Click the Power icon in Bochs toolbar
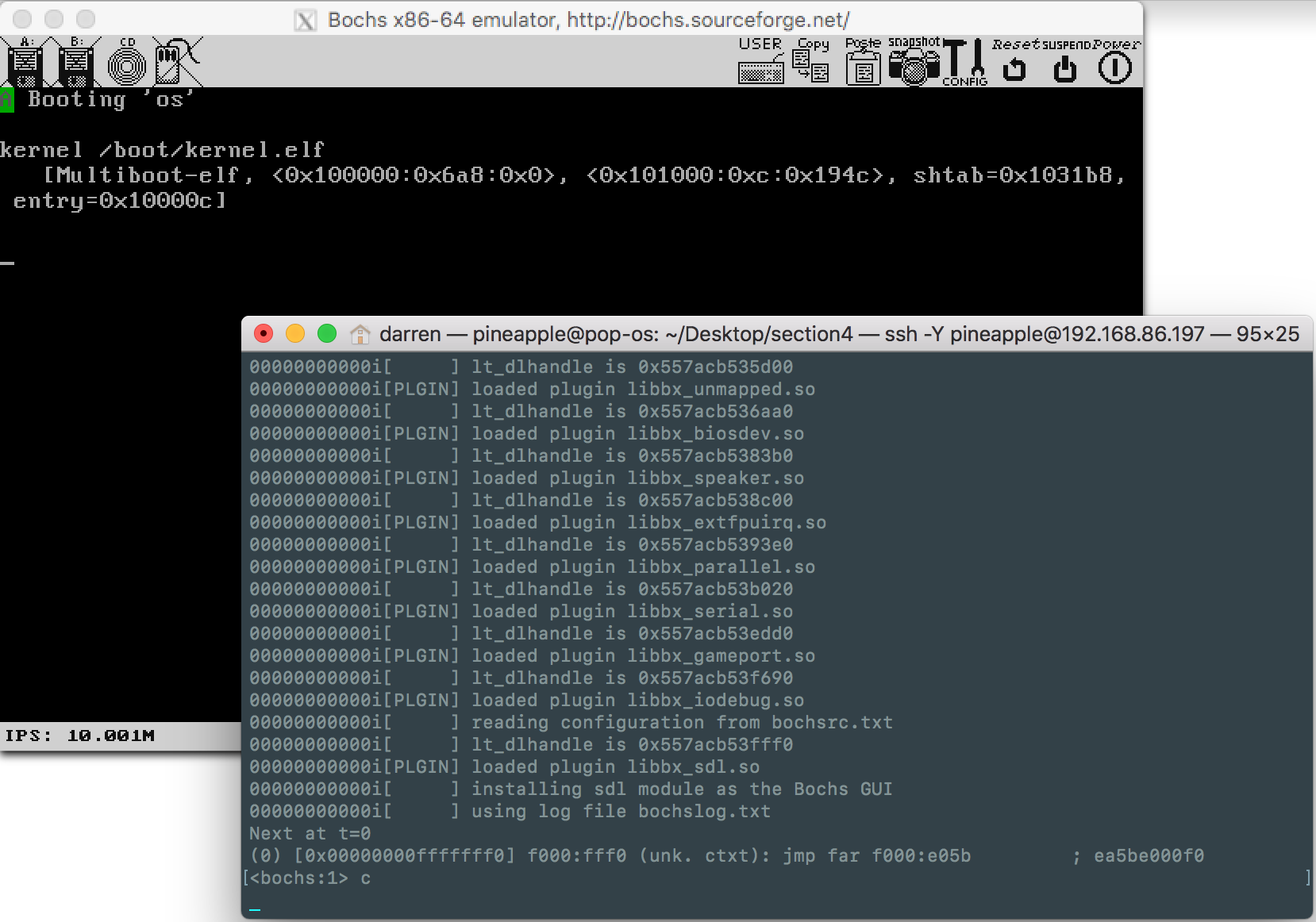 1115,61
